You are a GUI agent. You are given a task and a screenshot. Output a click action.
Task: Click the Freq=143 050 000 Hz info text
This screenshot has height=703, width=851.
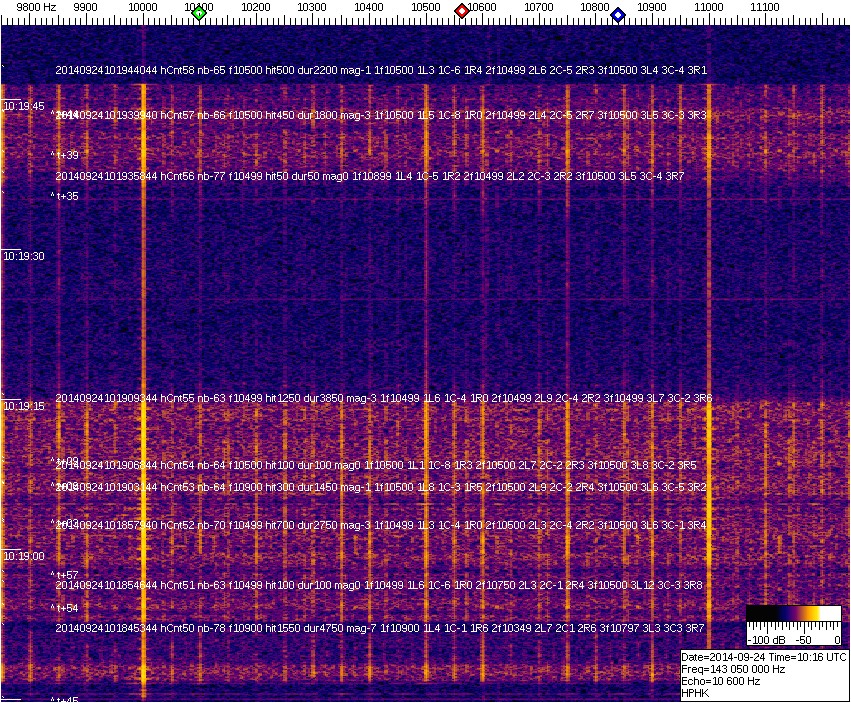tap(733, 669)
